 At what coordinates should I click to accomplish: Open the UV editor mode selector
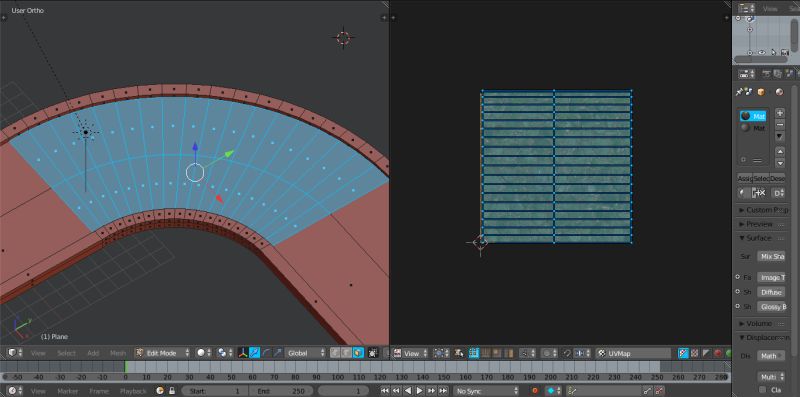441,353
